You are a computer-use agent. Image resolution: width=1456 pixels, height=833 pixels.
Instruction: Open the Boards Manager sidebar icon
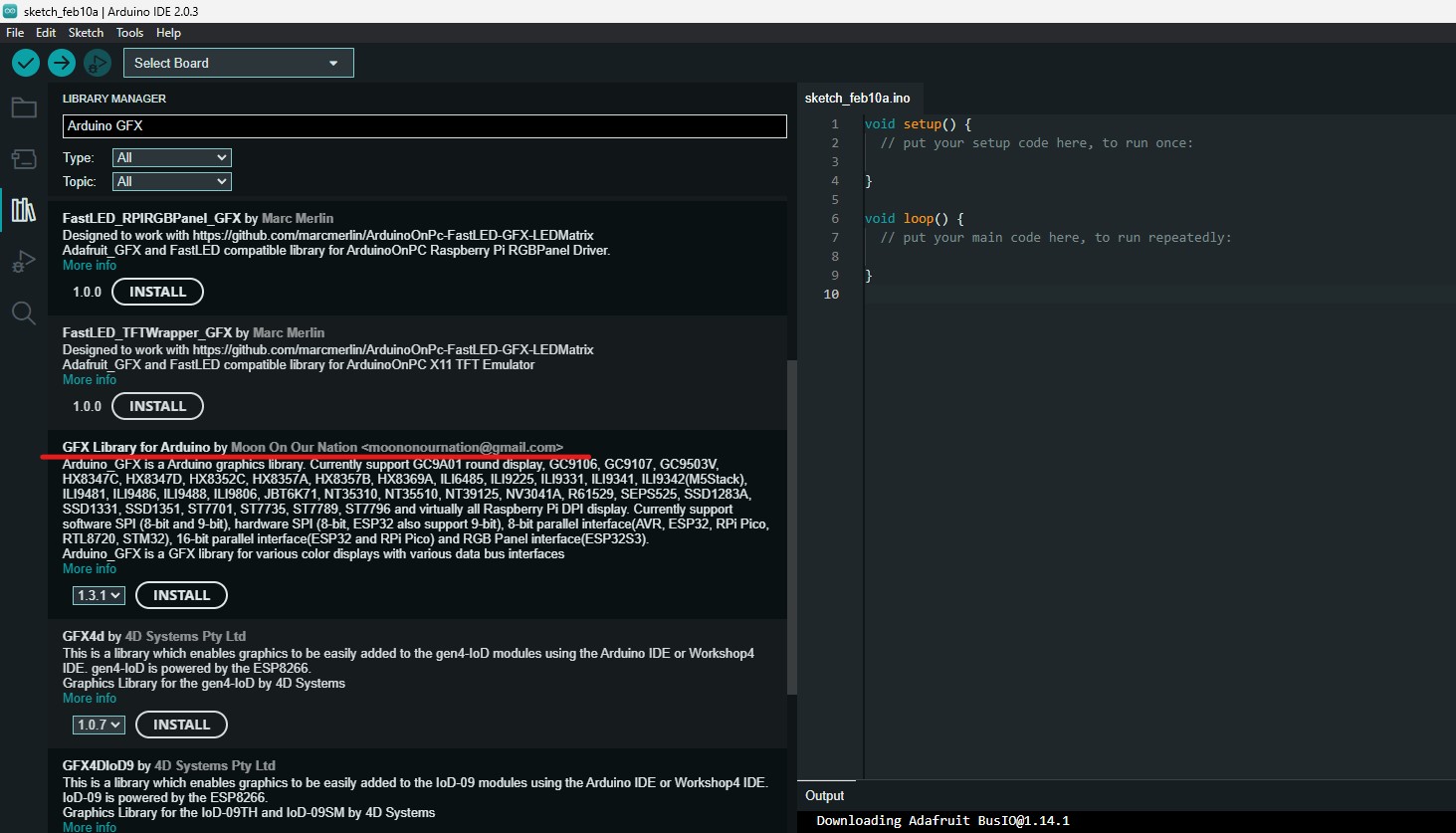point(24,159)
